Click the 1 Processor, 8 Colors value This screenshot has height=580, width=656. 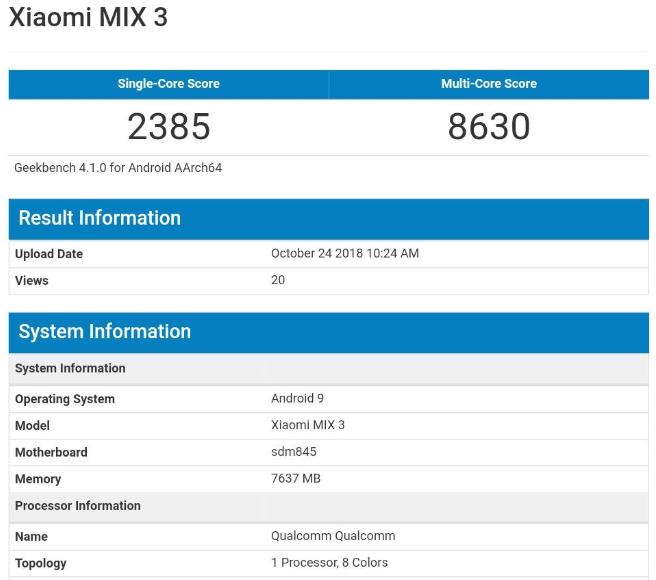point(329,563)
